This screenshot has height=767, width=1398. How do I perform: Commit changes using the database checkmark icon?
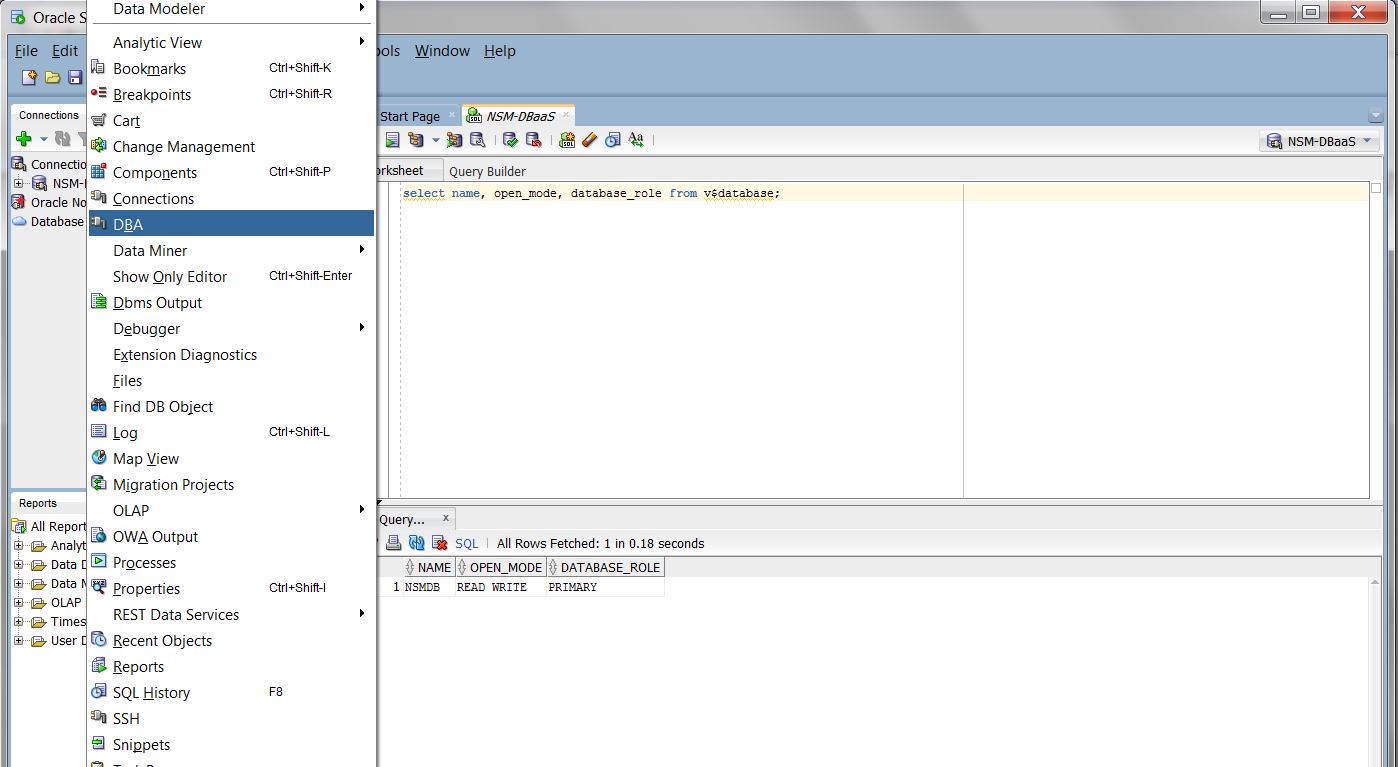(510, 139)
